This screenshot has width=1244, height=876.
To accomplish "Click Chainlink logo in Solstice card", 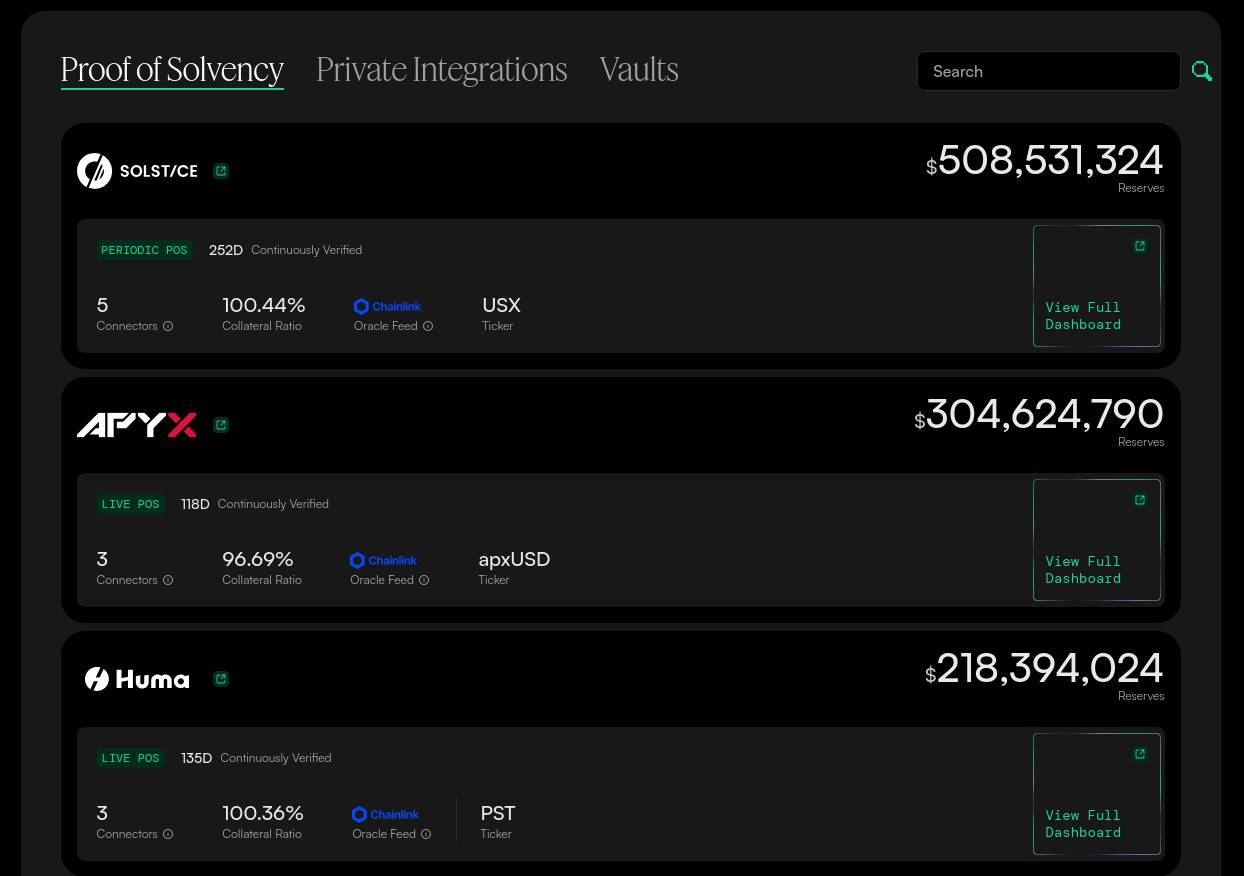I will tap(387, 306).
